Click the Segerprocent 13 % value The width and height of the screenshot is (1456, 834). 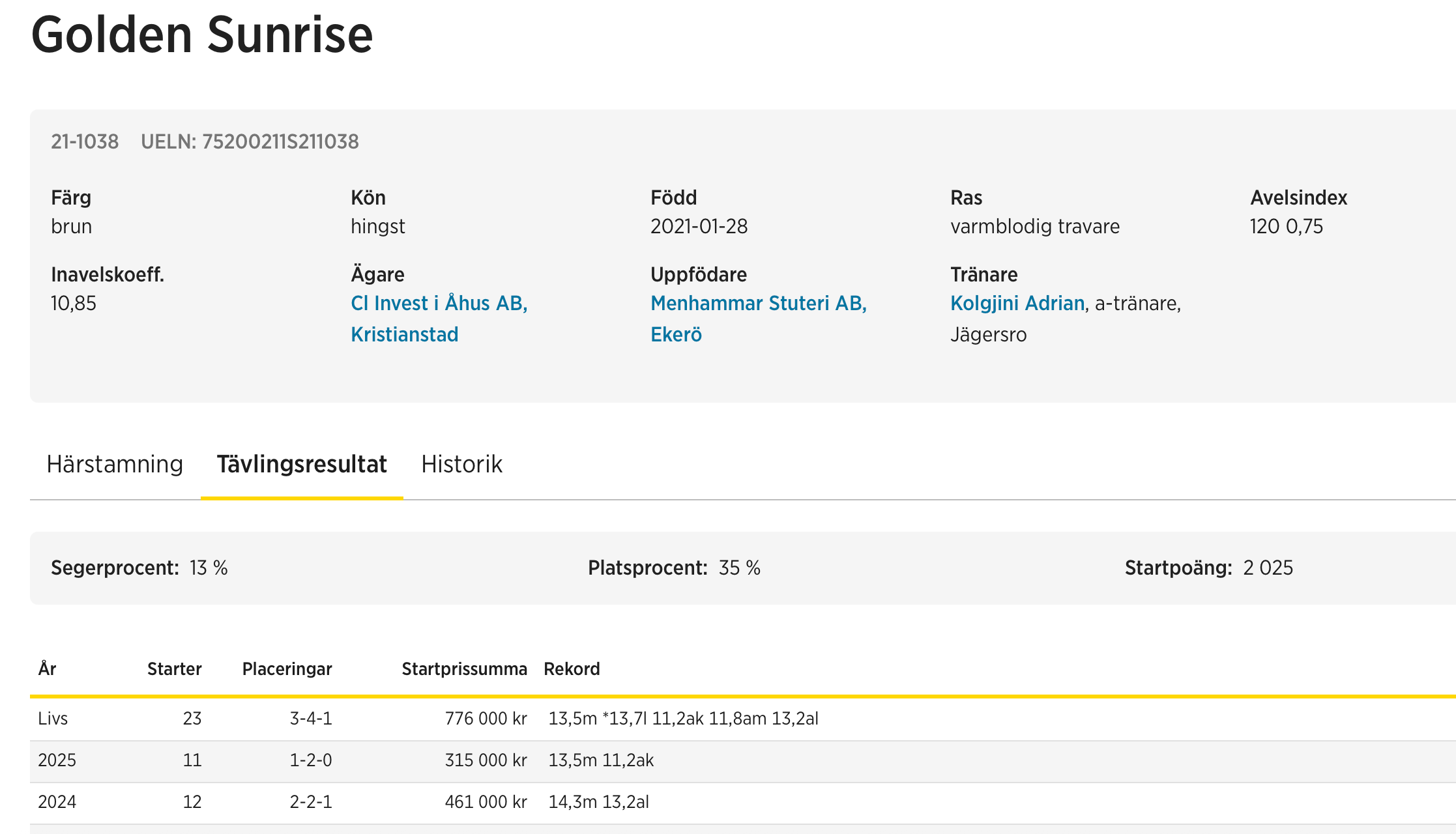click(209, 568)
